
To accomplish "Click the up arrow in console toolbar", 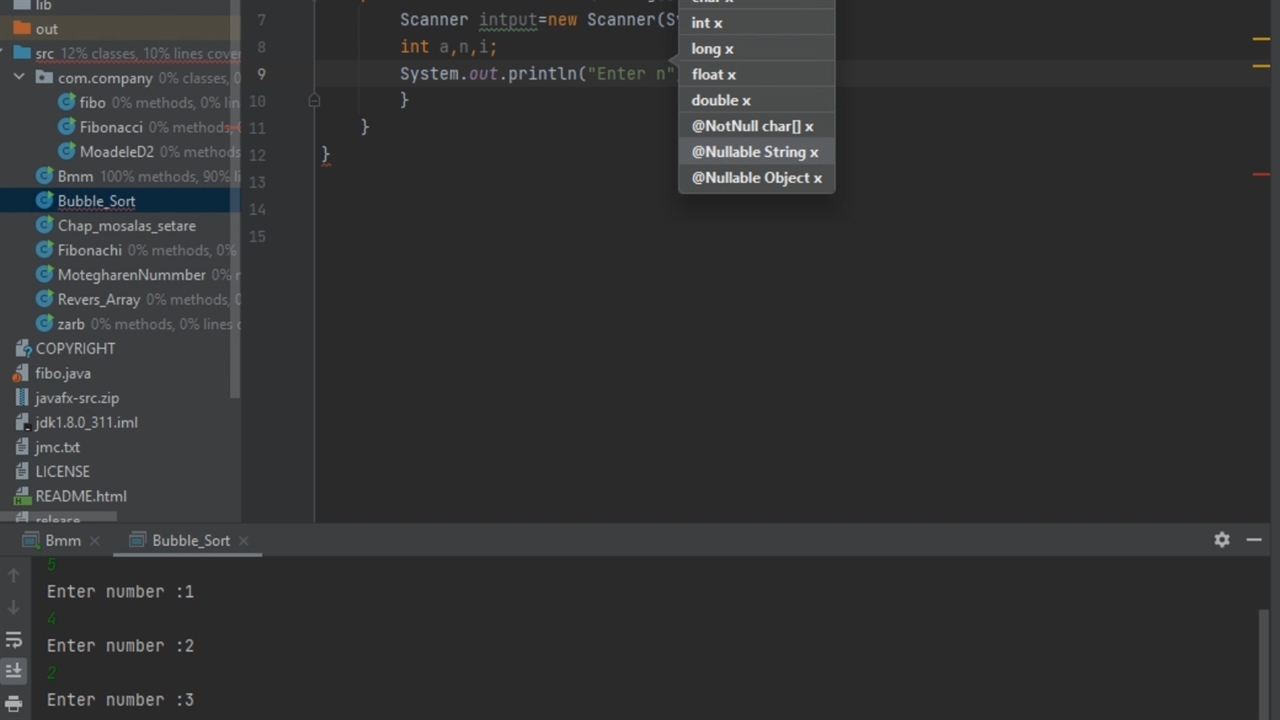I will pos(14,576).
